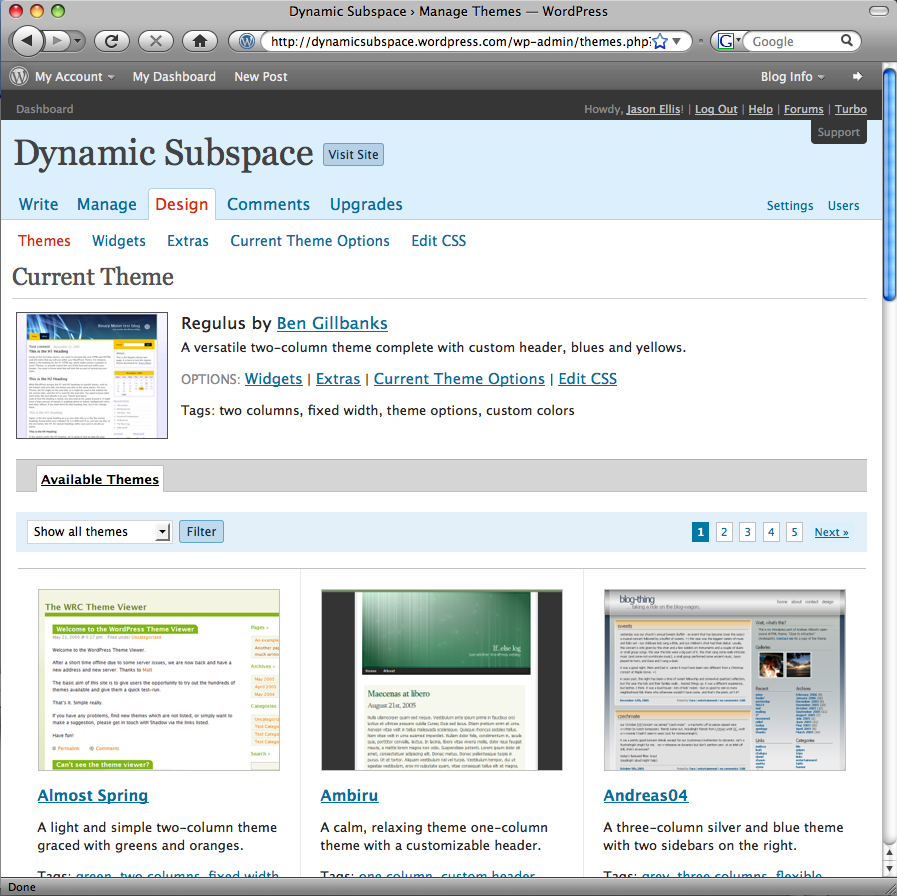
Task: Click the Visit Site button
Action: coord(353,155)
